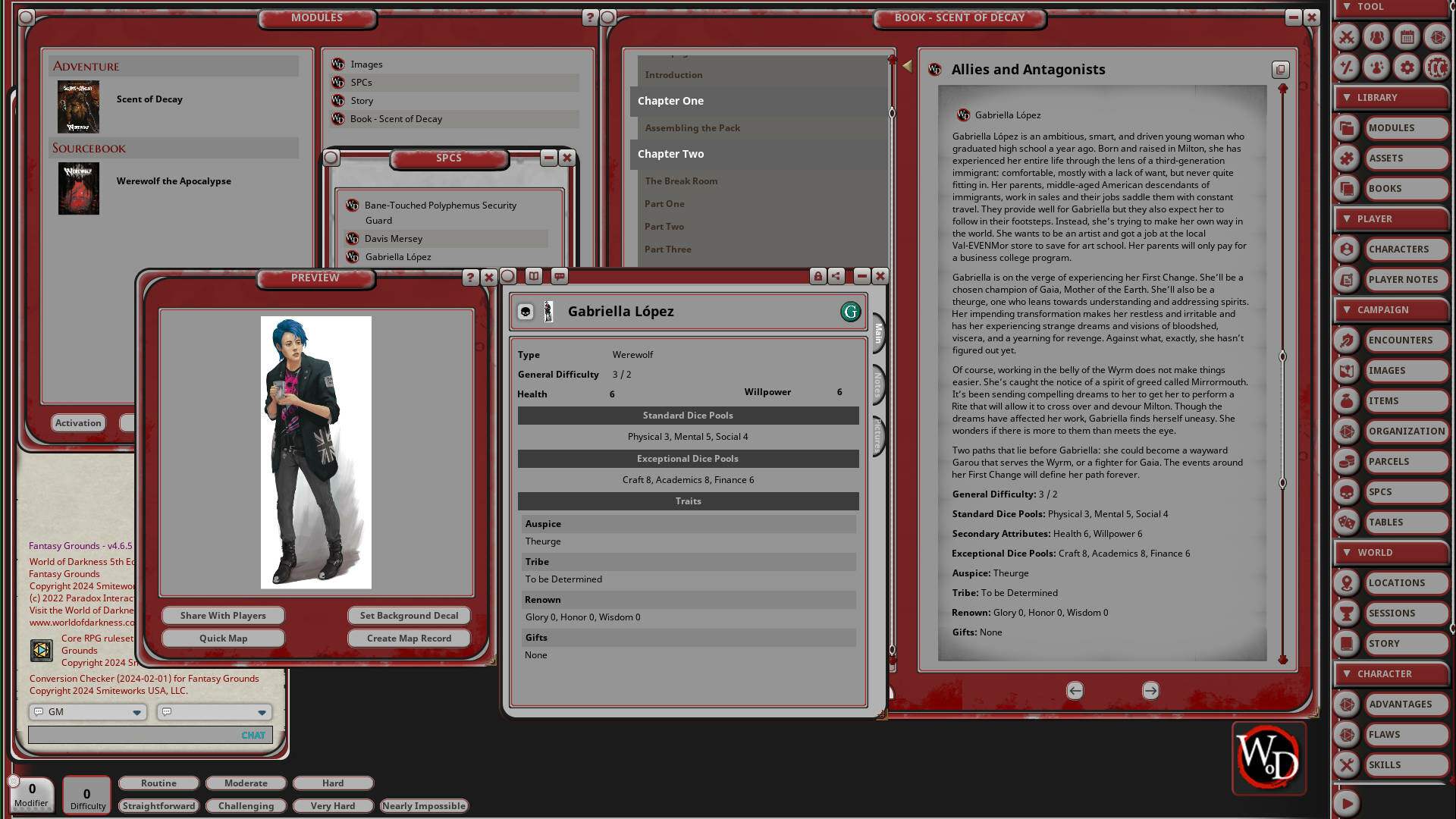
Task: Open the modifiers plus/minus tool
Action: point(1346,67)
